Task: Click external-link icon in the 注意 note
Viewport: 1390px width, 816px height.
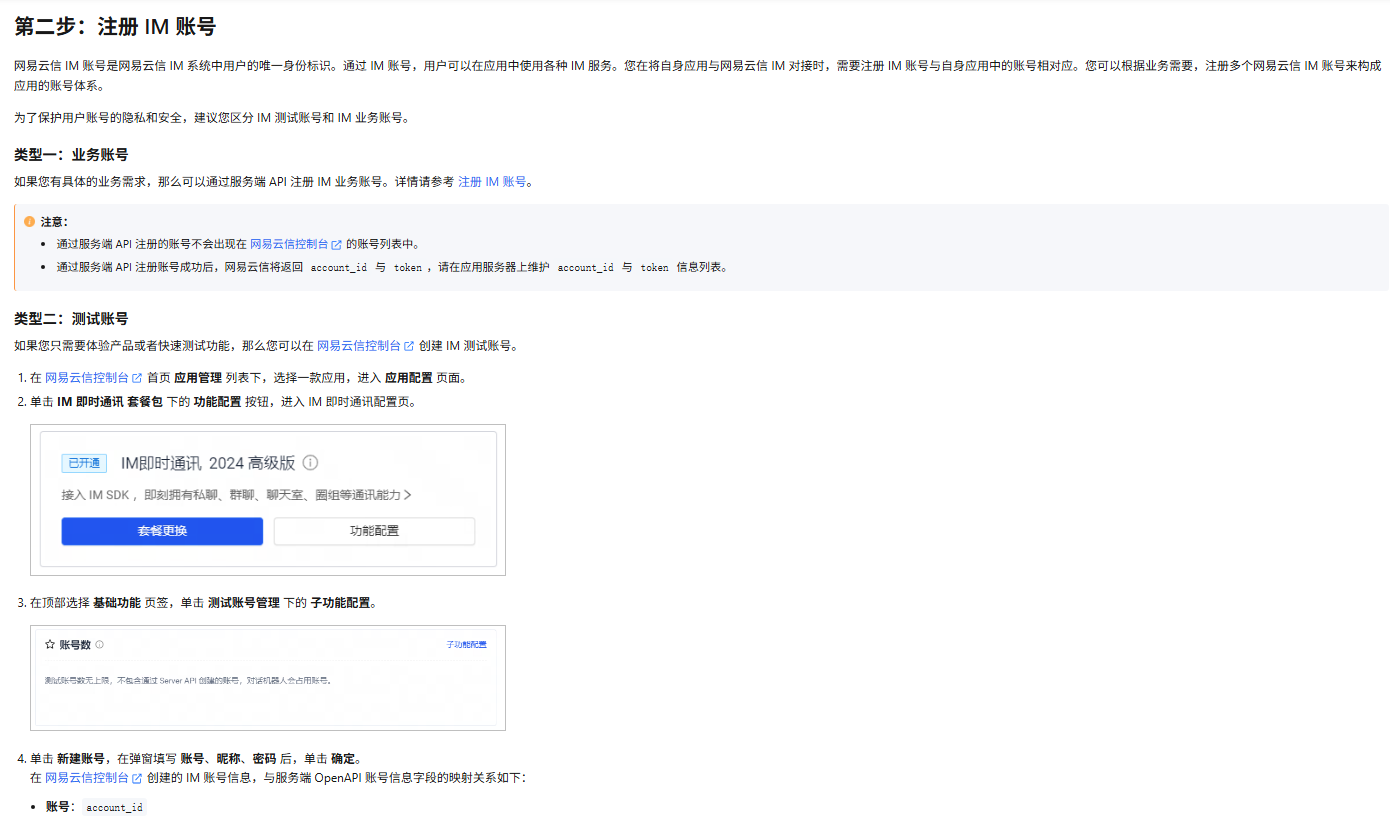Action: (337, 244)
